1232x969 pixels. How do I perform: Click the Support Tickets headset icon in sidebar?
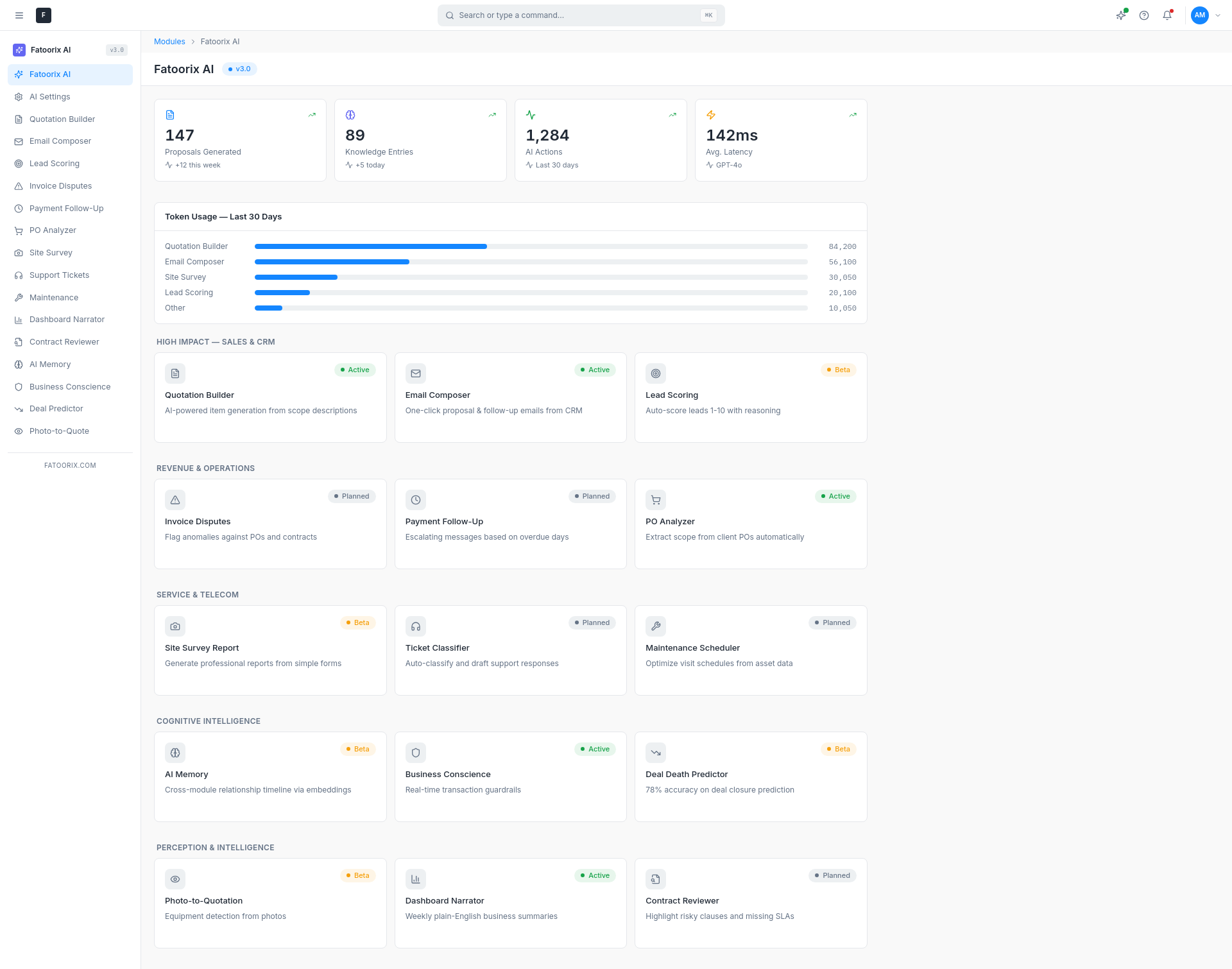pyautogui.click(x=19, y=275)
